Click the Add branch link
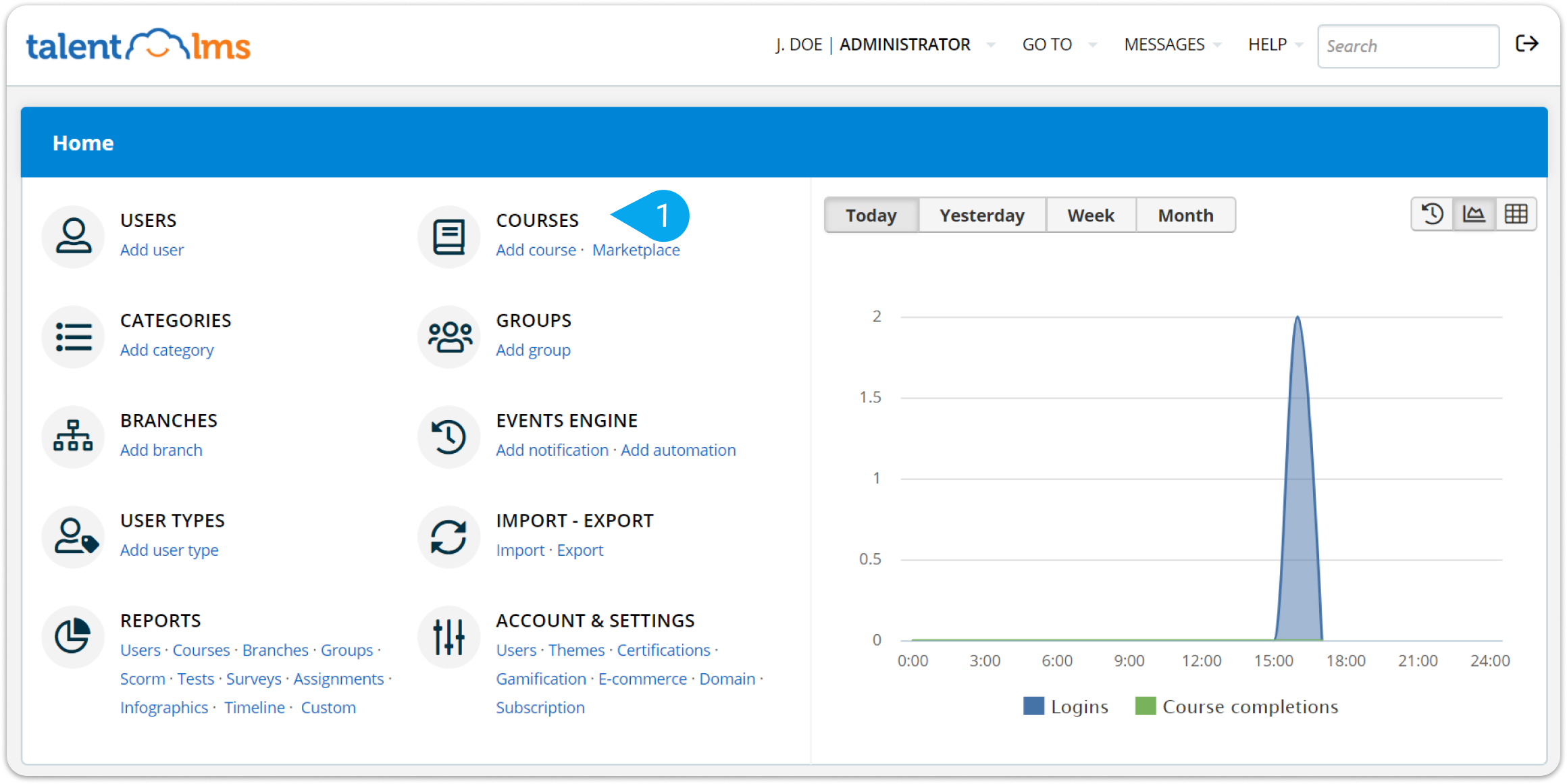Image resolution: width=1567 pixels, height=784 pixels. coord(161,450)
